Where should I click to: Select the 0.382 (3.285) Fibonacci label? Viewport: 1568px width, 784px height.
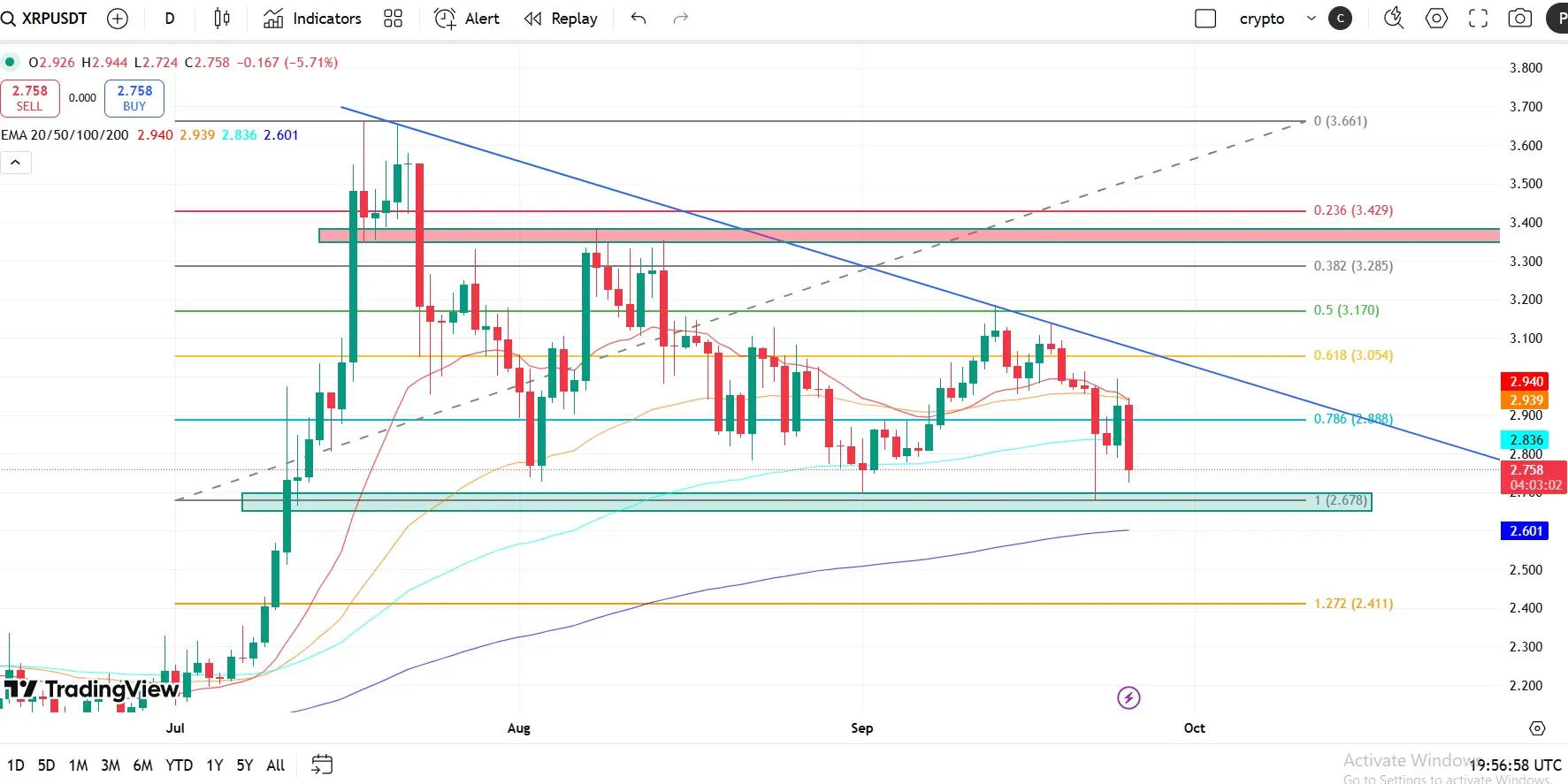coord(1353,266)
